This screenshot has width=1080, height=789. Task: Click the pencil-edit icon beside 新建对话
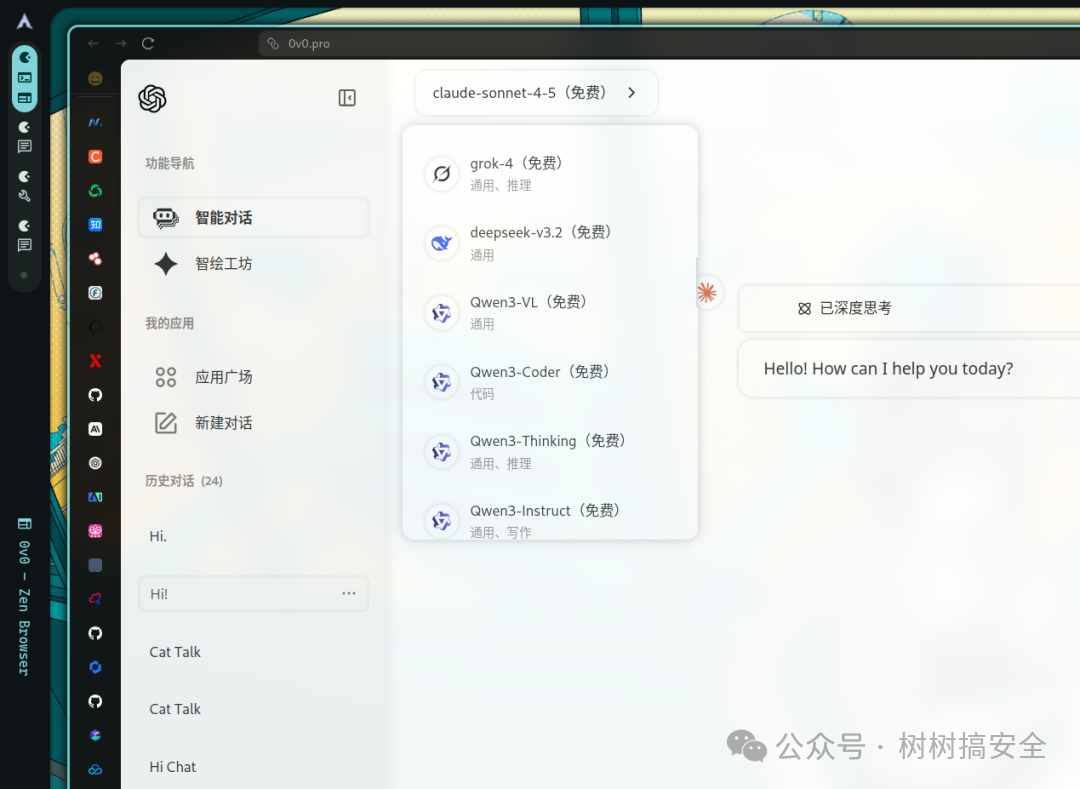[165, 423]
